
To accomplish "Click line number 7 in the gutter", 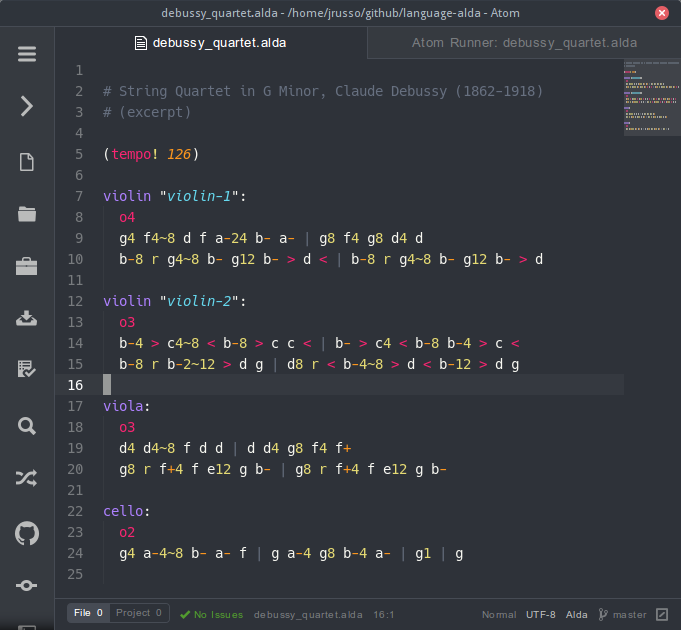I will (79, 196).
